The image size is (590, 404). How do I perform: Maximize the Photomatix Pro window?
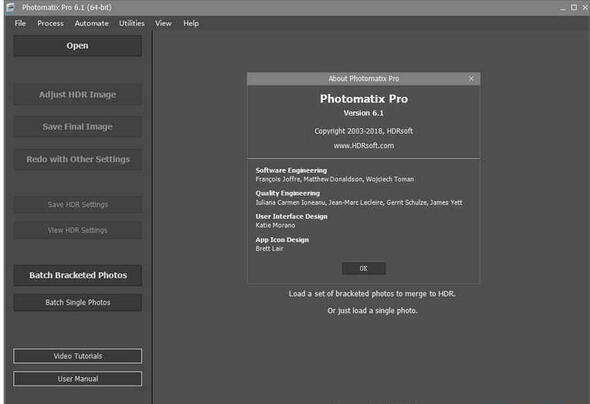point(574,7)
